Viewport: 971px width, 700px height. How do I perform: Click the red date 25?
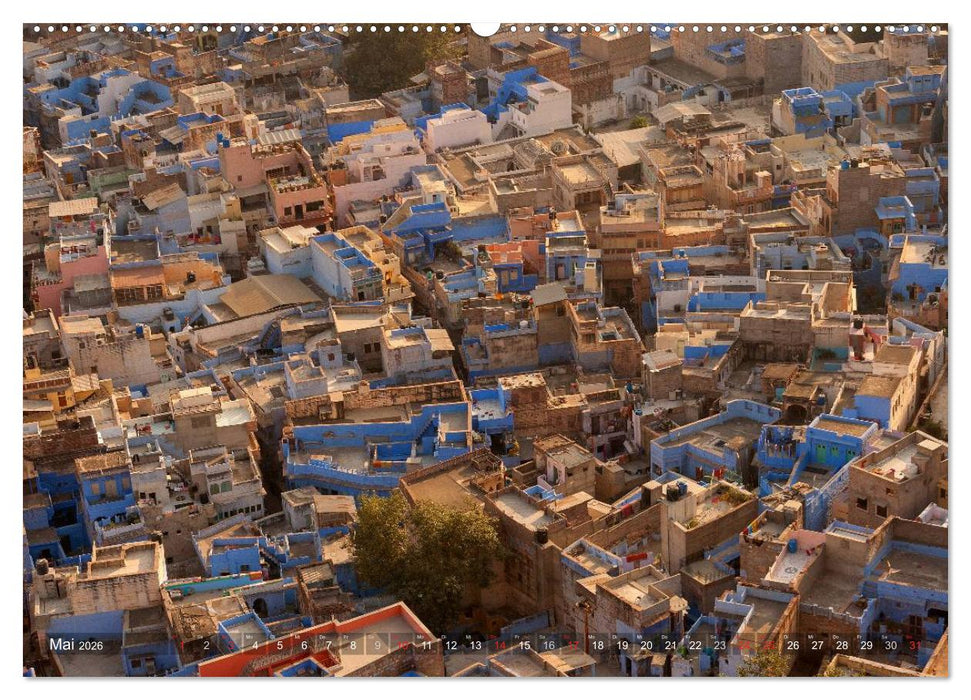pyautogui.click(x=768, y=645)
